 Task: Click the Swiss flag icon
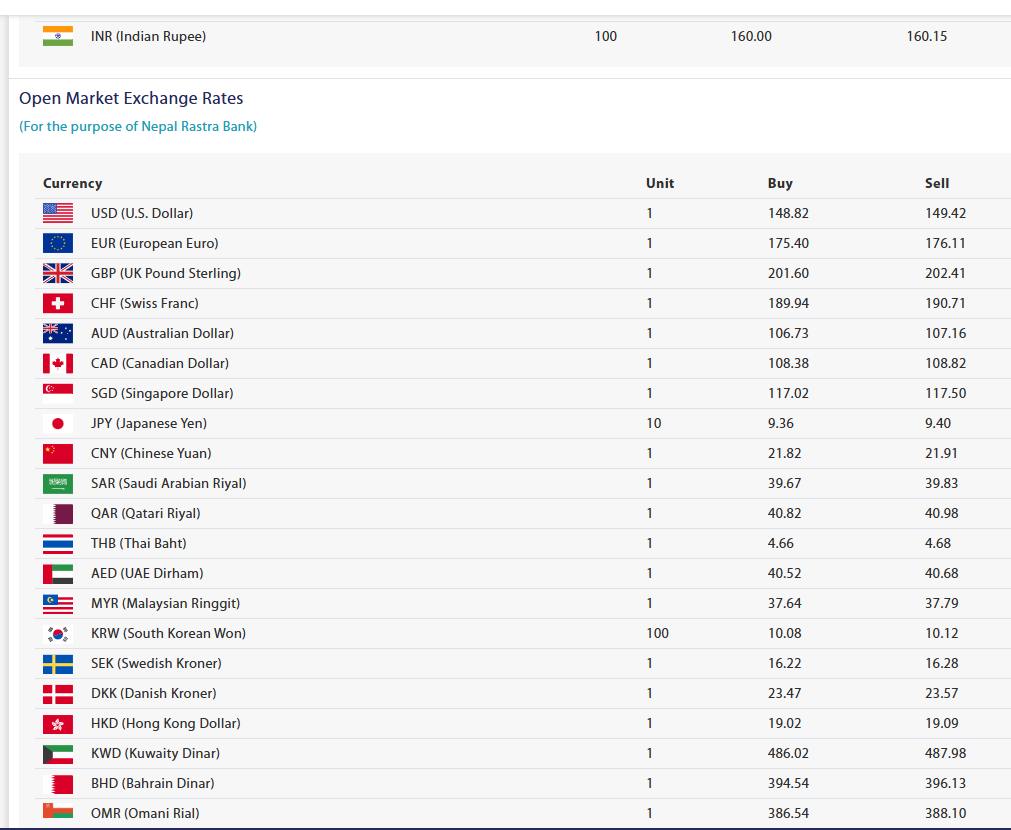tap(58, 303)
